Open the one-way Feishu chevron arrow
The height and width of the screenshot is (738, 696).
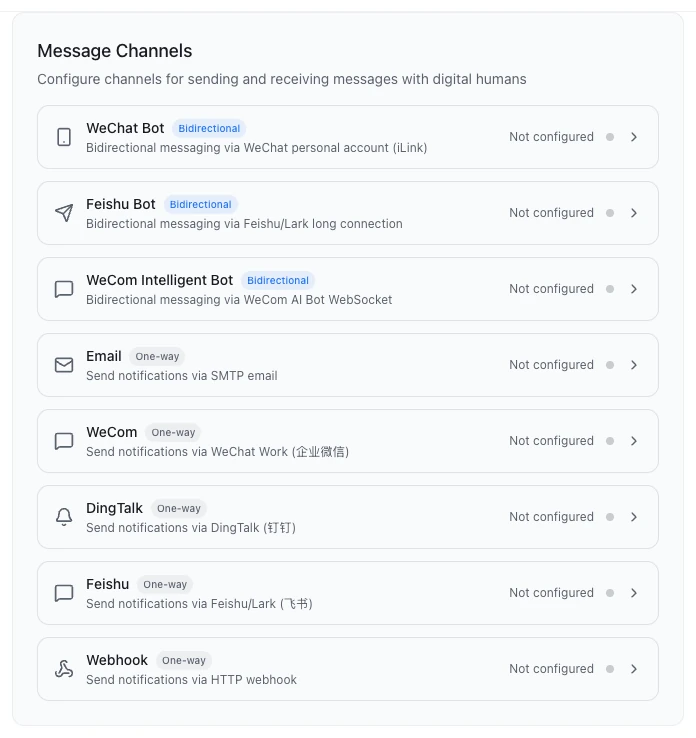[x=634, y=593]
